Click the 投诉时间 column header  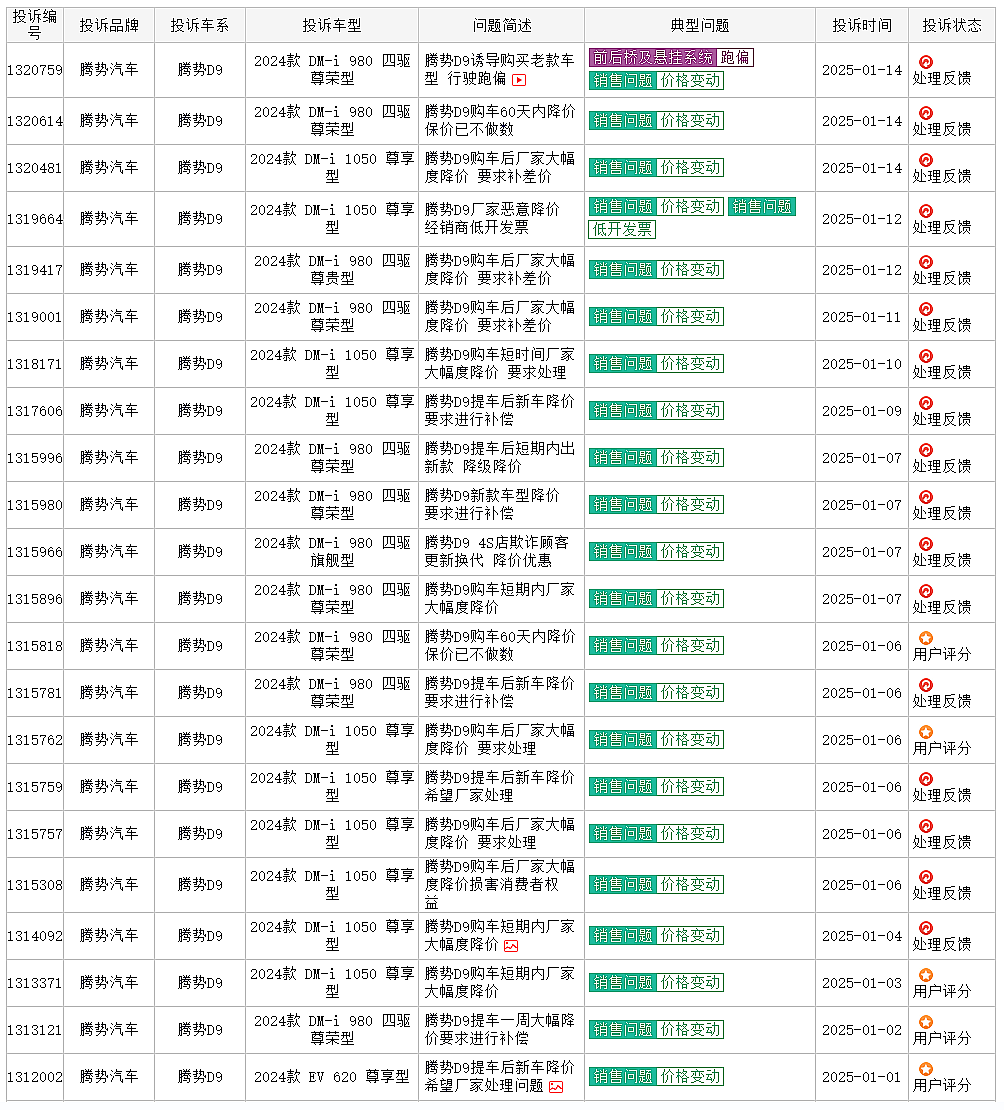click(861, 26)
